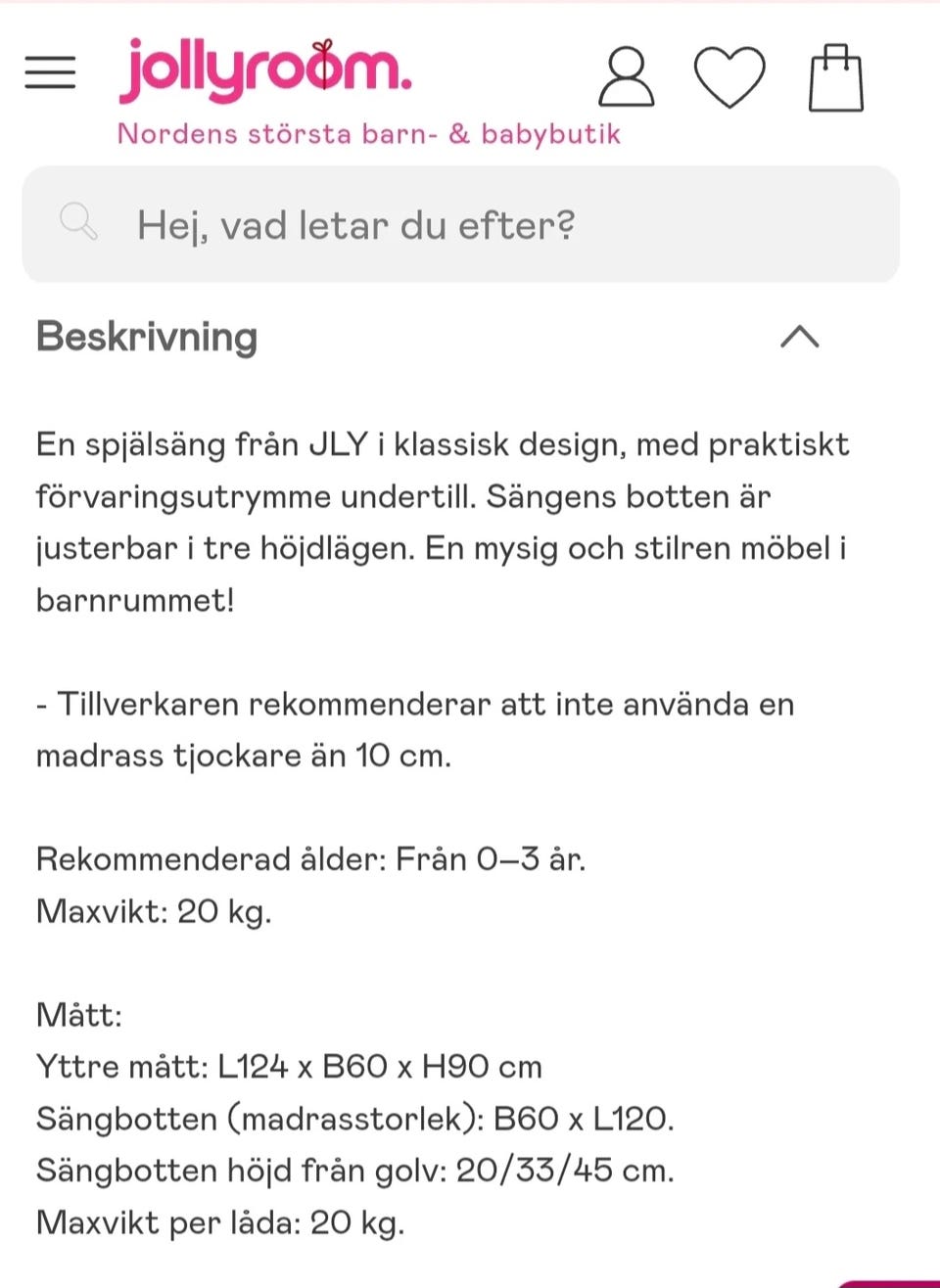Click the 'Sängbotten (madrasstorlek)' line
Image resolution: width=940 pixels, height=1288 pixels.
tap(354, 1119)
